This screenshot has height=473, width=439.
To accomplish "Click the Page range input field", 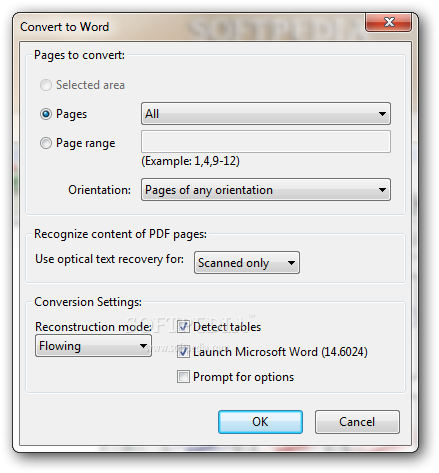I will click(266, 142).
